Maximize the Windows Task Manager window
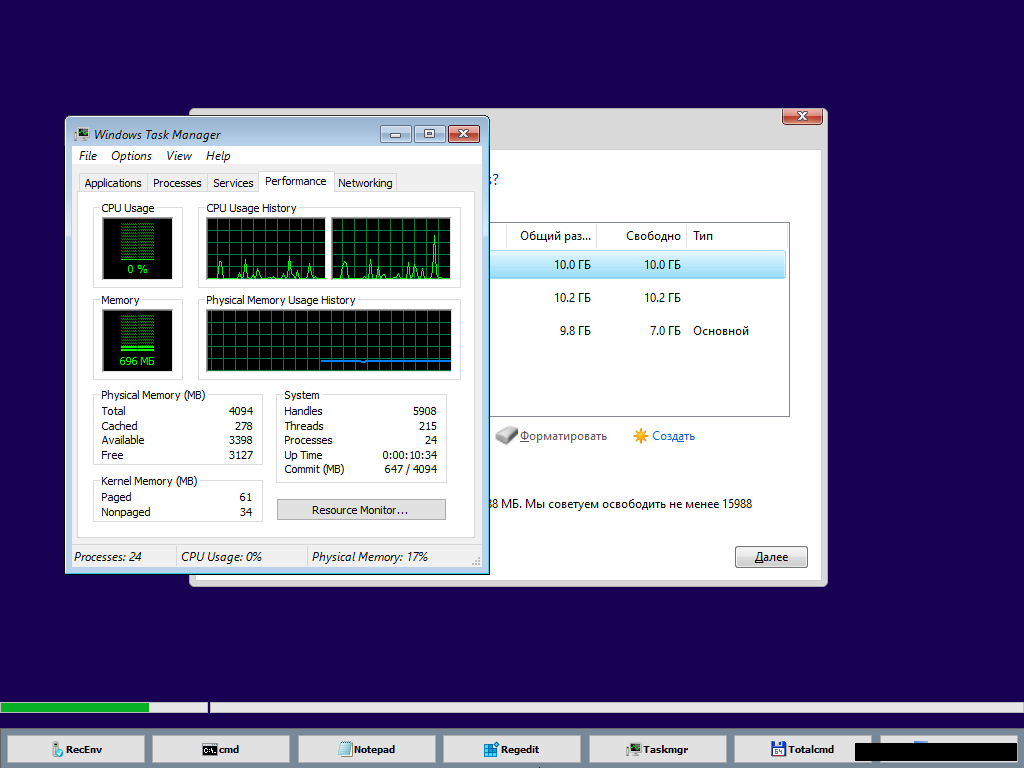This screenshot has height=768, width=1024. (x=429, y=134)
